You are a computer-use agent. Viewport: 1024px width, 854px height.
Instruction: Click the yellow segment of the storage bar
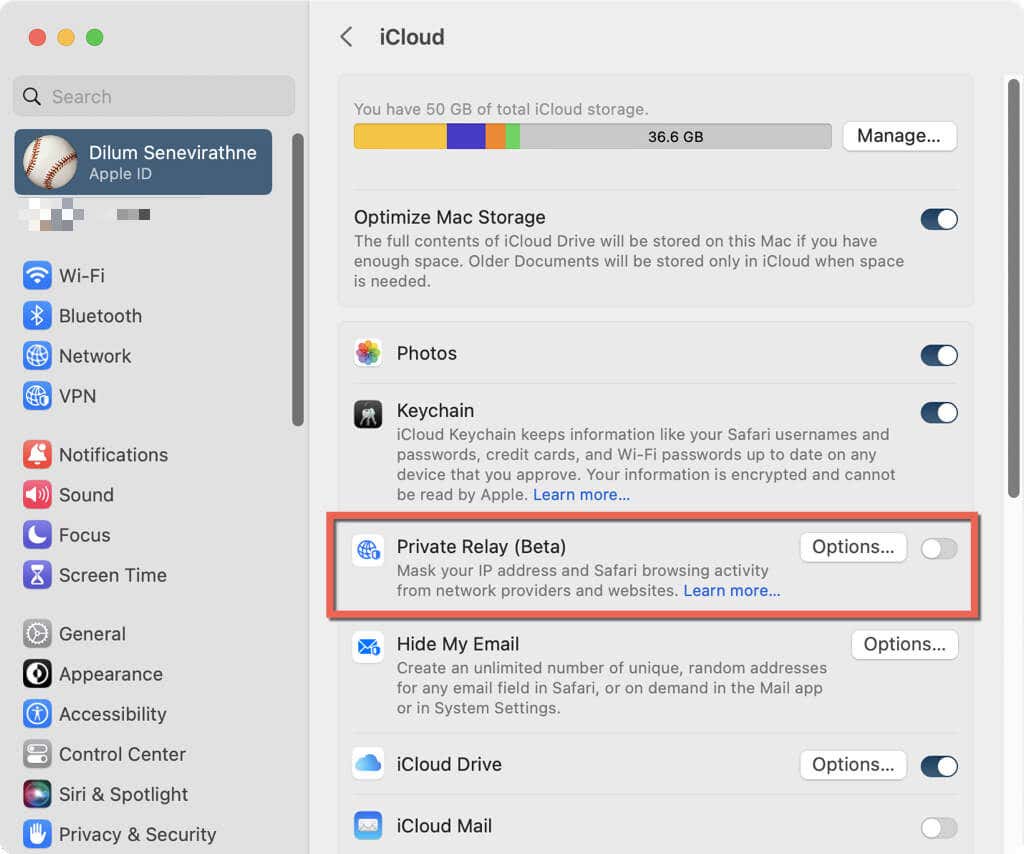click(x=400, y=136)
